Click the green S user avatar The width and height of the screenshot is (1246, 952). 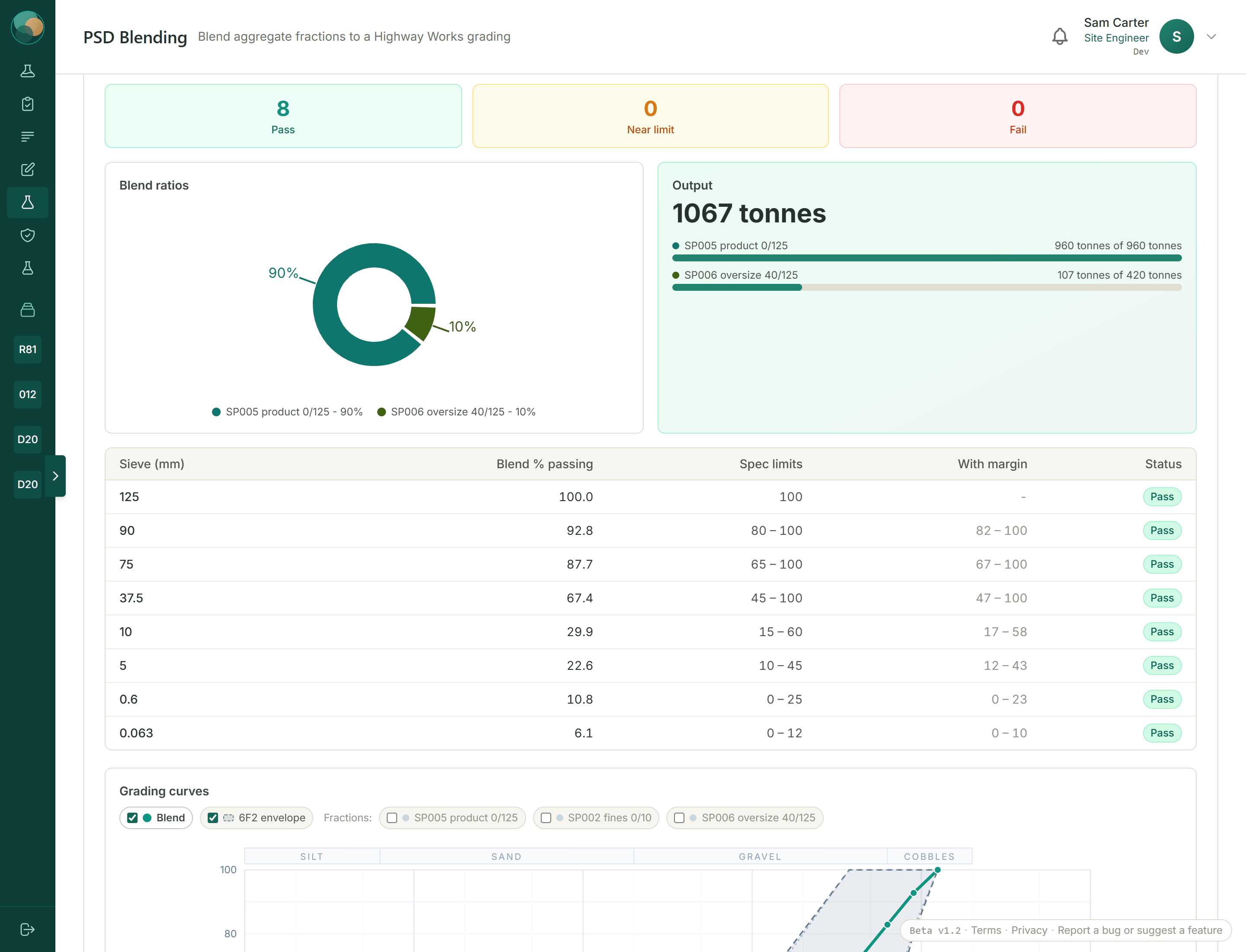click(x=1176, y=37)
